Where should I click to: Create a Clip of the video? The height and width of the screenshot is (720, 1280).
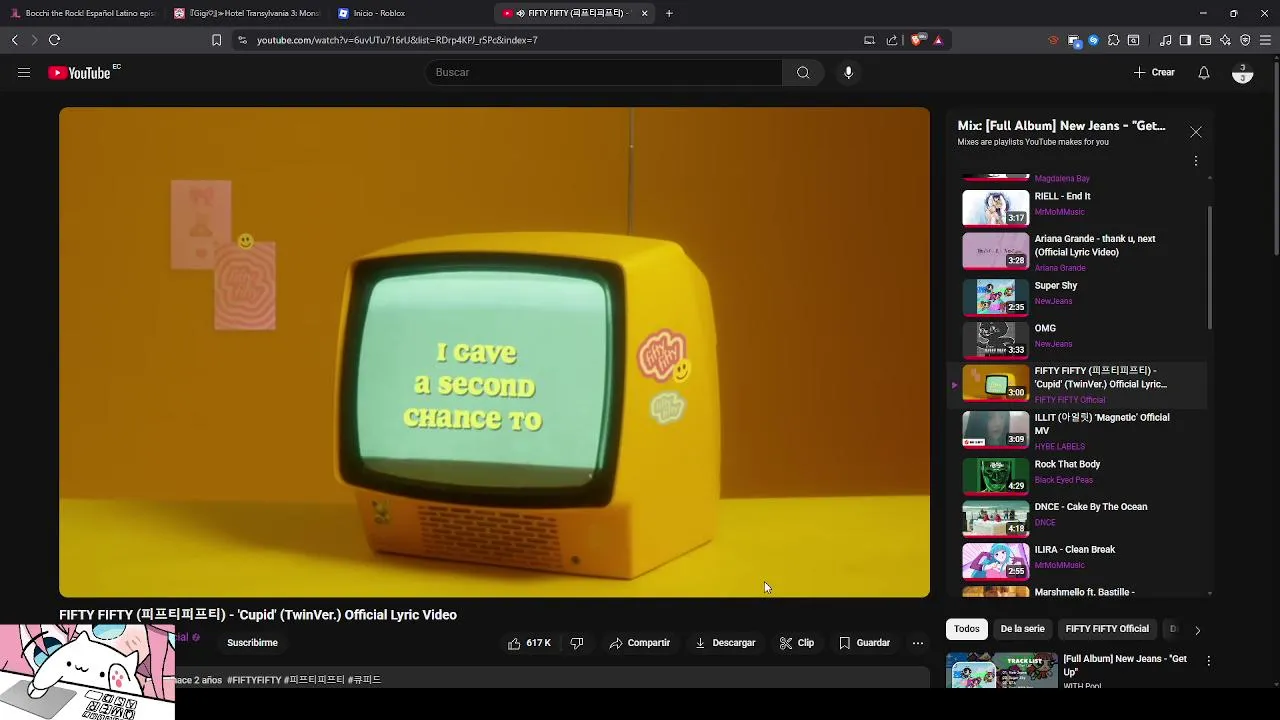point(797,643)
